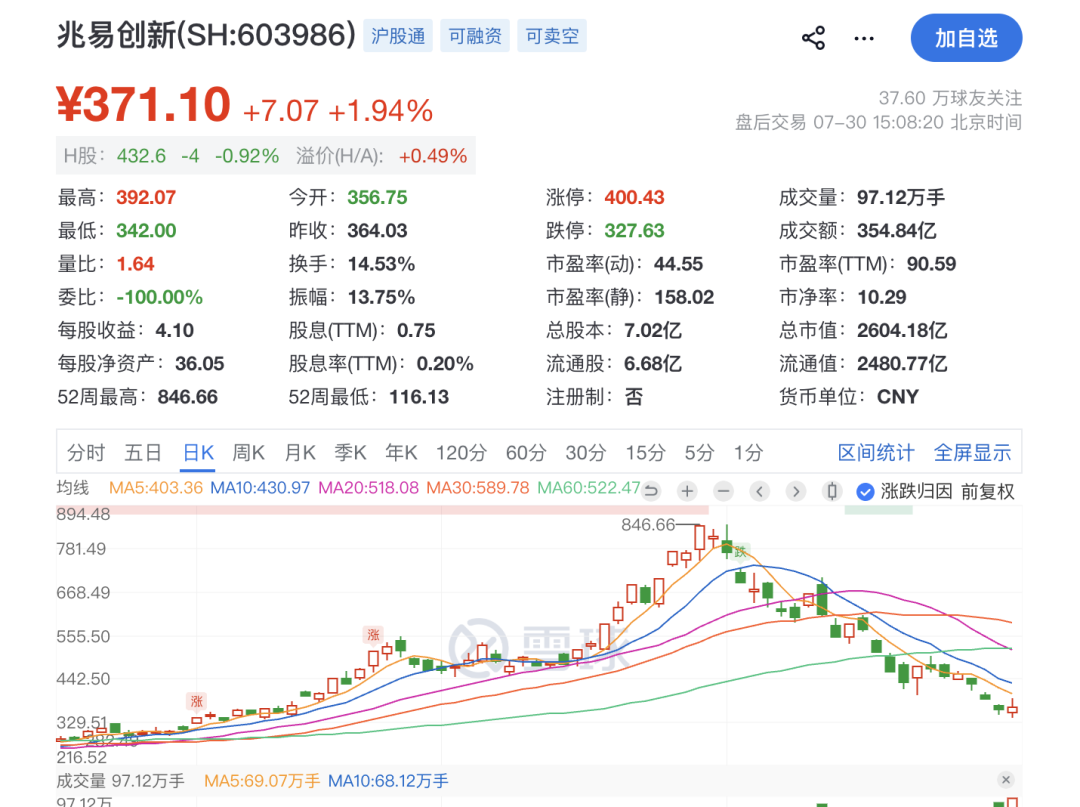
Task: Move chart left with left chevron
Action: [760, 491]
